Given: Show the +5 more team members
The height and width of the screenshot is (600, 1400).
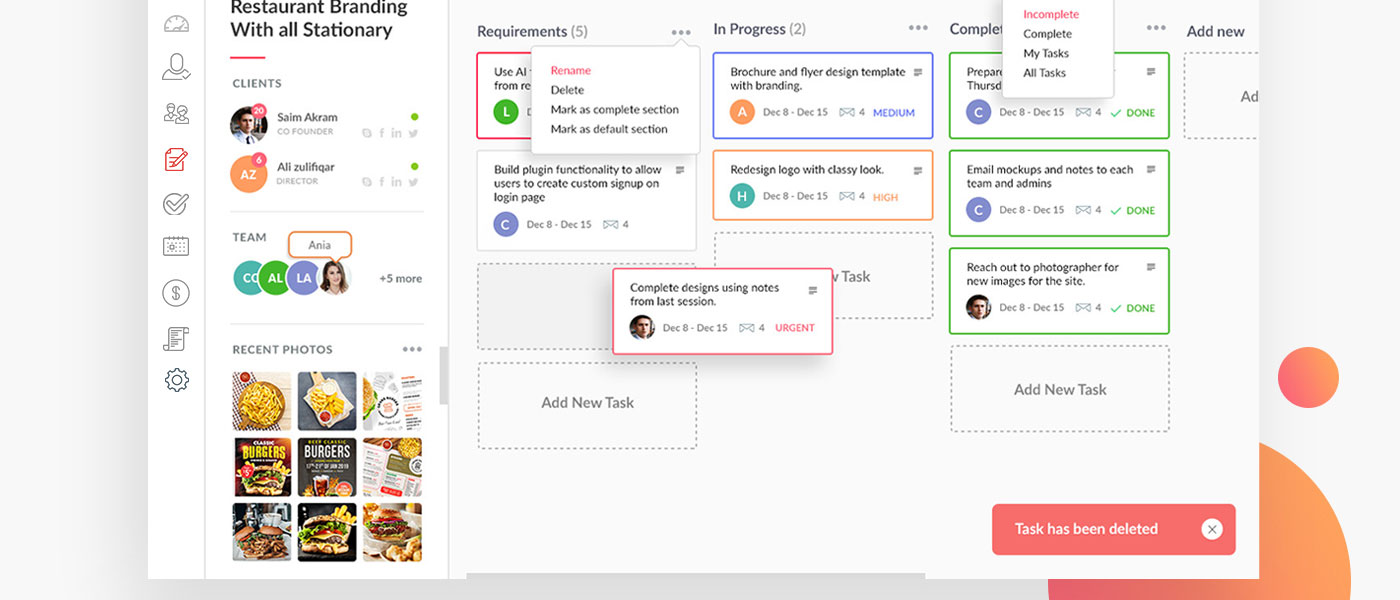Looking at the screenshot, I should (400, 279).
